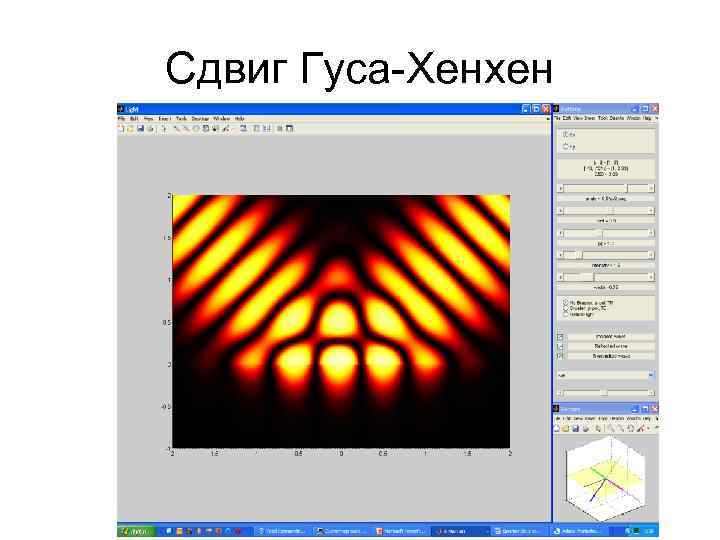Click left arrow of the angle slider
The image size is (720, 540).
coord(561,188)
